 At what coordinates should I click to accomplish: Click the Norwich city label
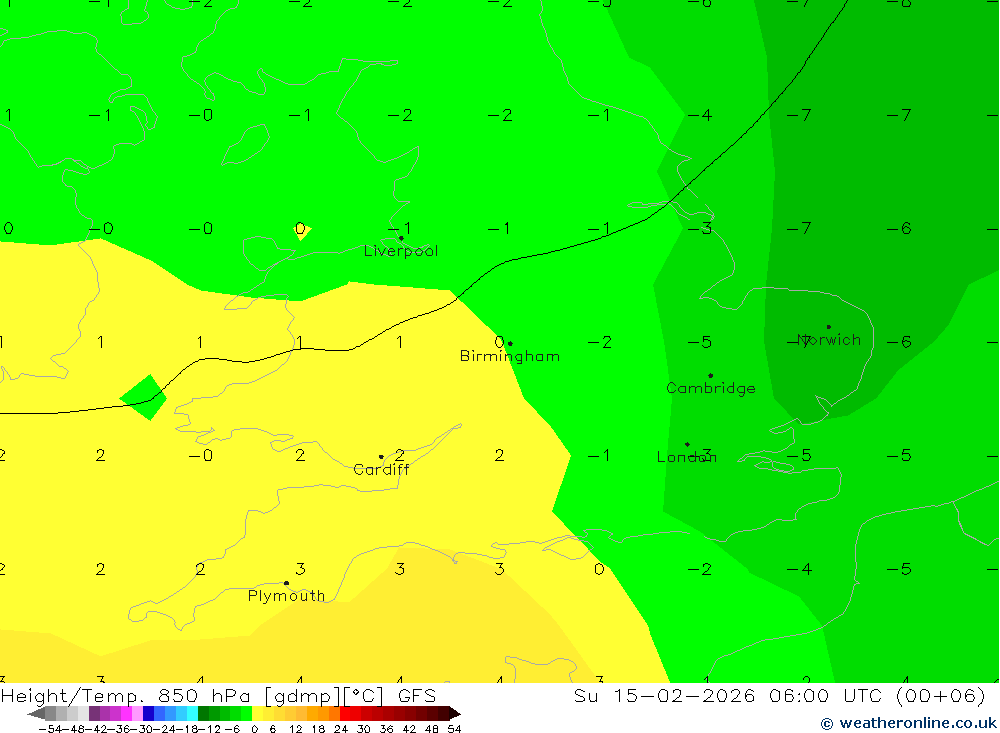tap(829, 339)
